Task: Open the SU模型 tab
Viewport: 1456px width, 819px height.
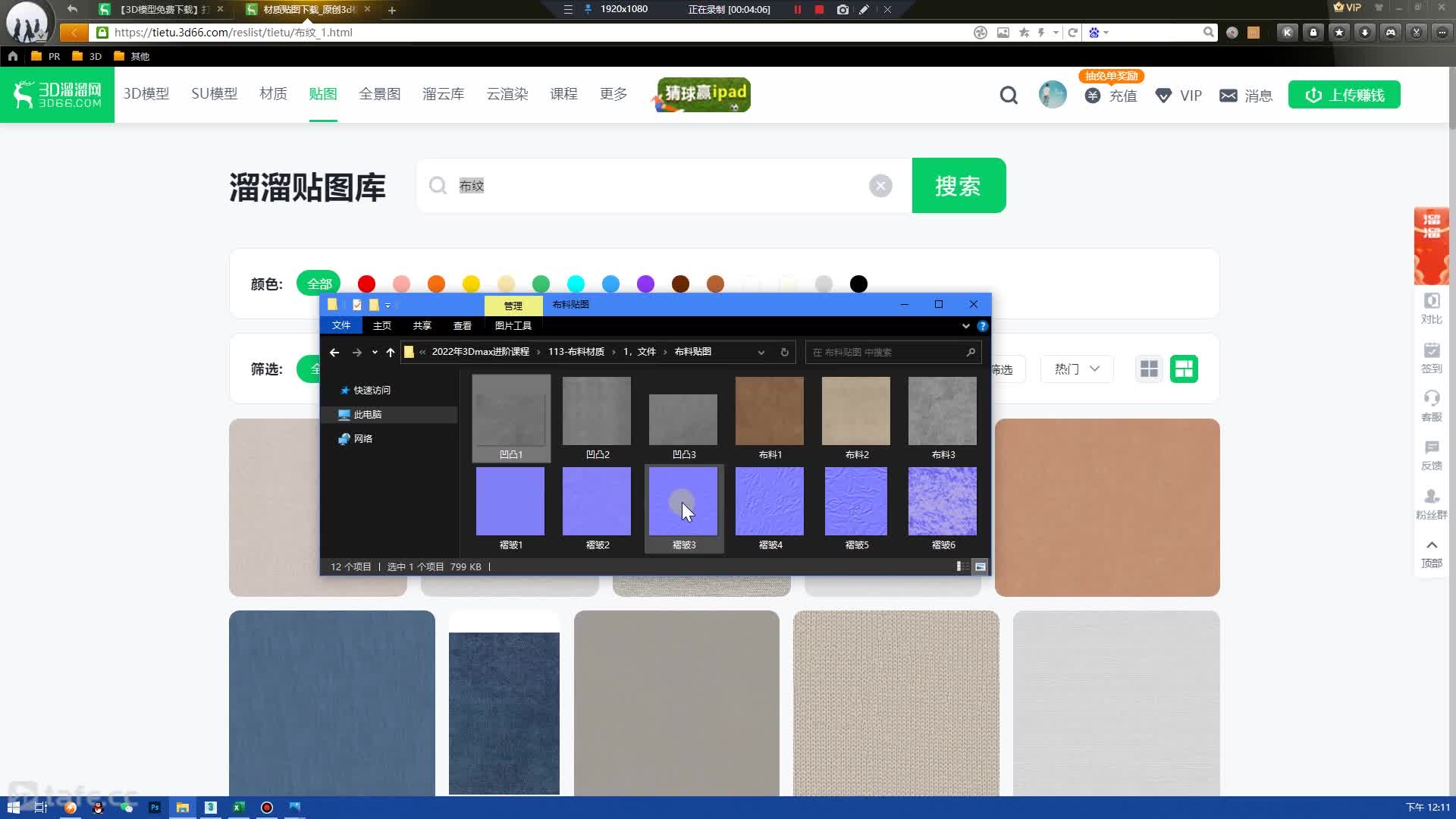Action: tap(215, 94)
